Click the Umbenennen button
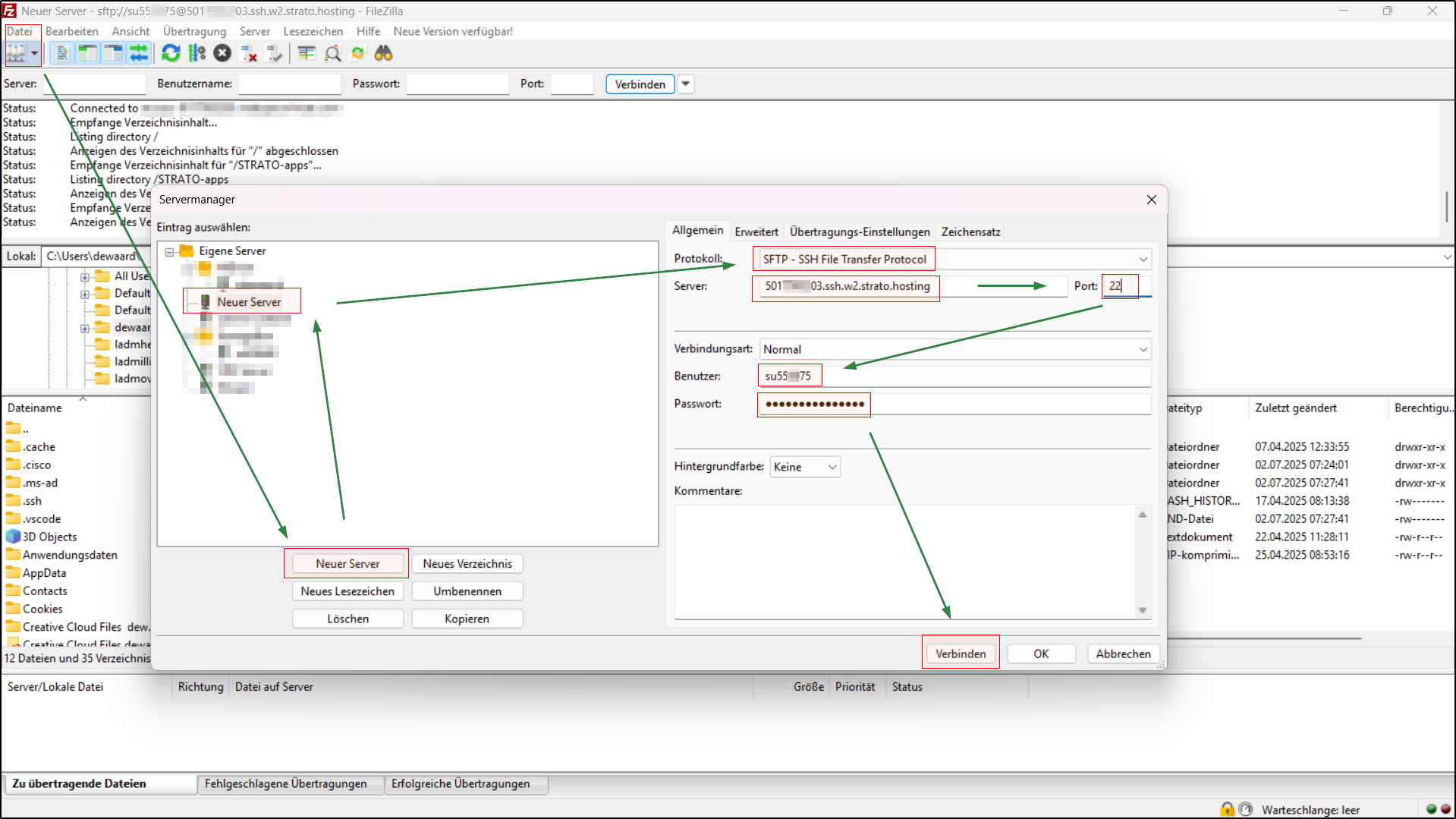 click(467, 591)
